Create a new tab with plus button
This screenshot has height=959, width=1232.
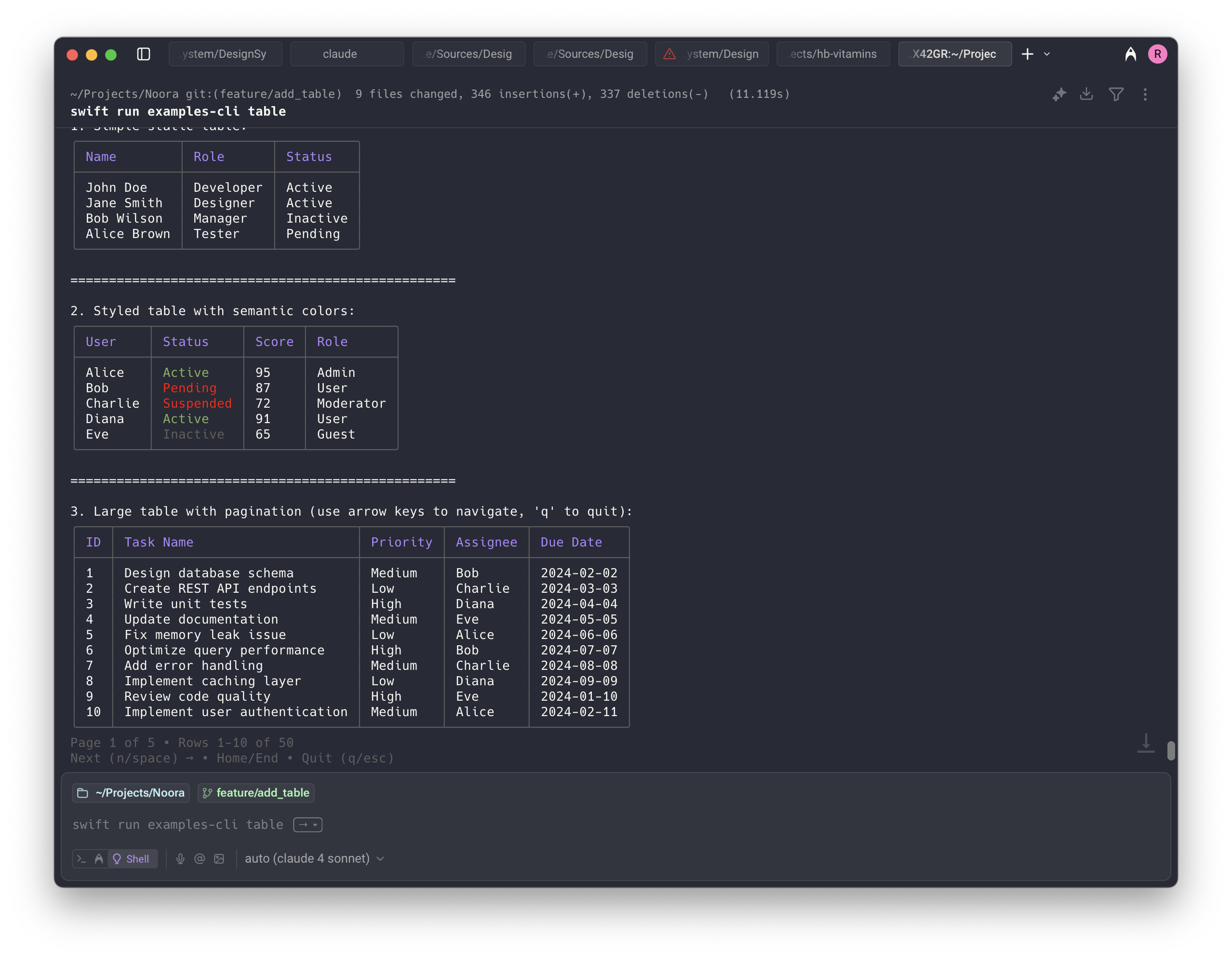1027,54
